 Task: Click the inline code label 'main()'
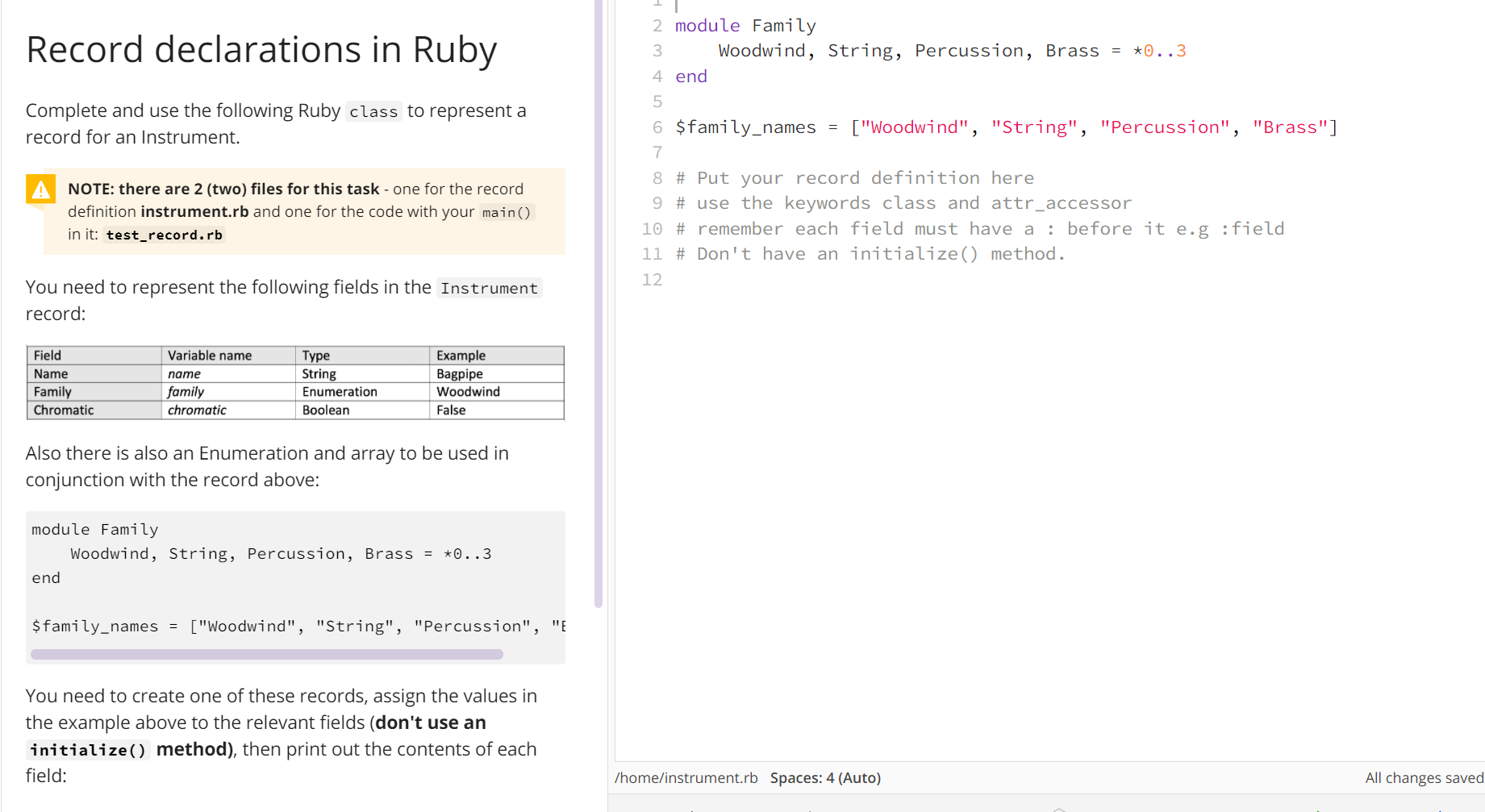[x=507, y=212]
